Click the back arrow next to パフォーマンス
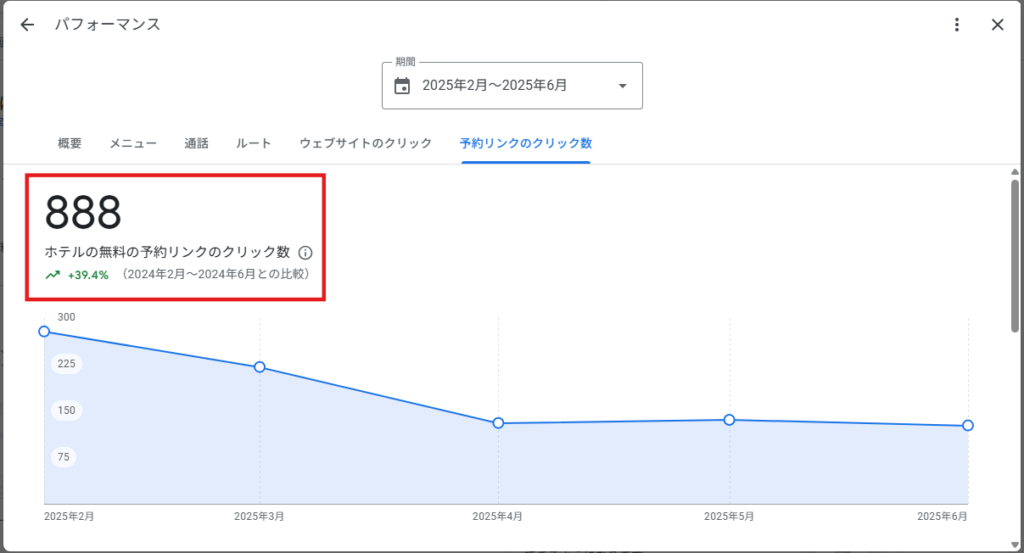The image size is (1024, 553). pos(27,25)
